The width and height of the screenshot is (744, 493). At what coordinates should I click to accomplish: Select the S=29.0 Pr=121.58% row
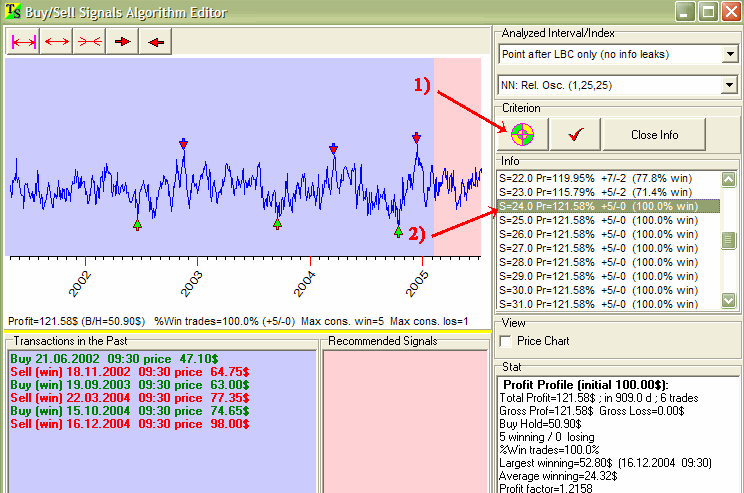tap(608, 276)
